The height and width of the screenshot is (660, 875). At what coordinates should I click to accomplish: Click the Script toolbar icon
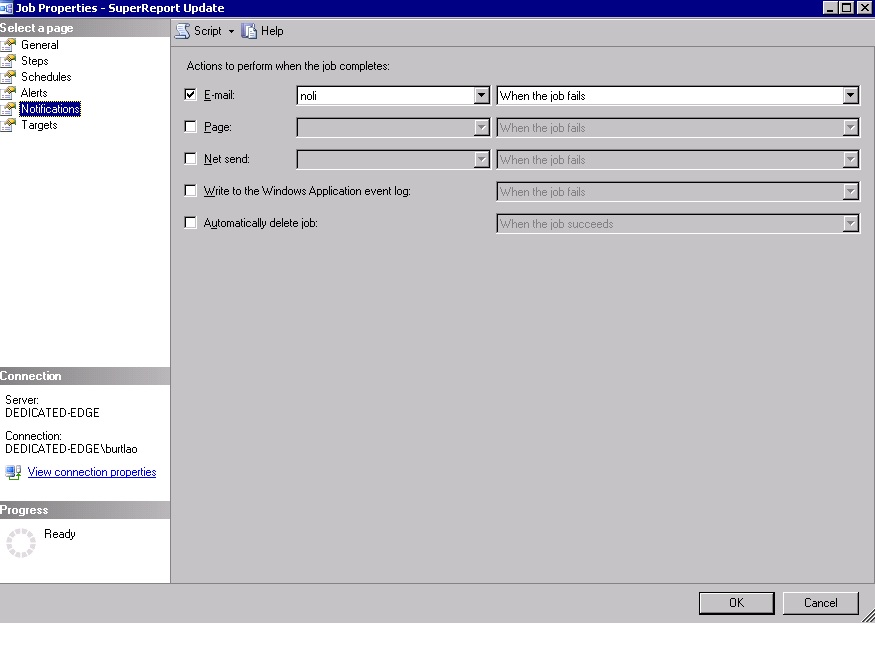[x=182, y=31]
